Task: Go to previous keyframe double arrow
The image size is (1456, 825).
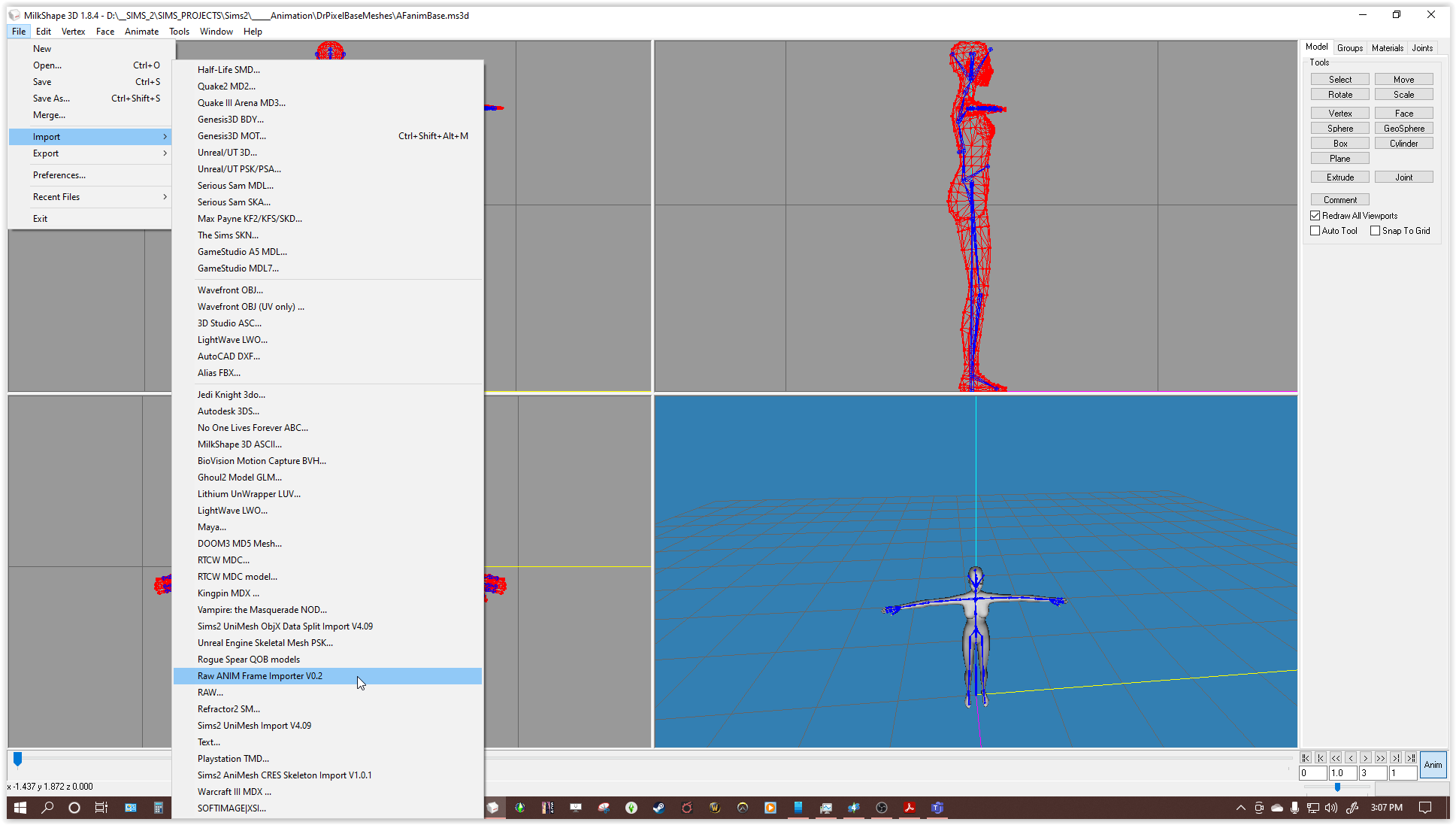Action: 1336,757
